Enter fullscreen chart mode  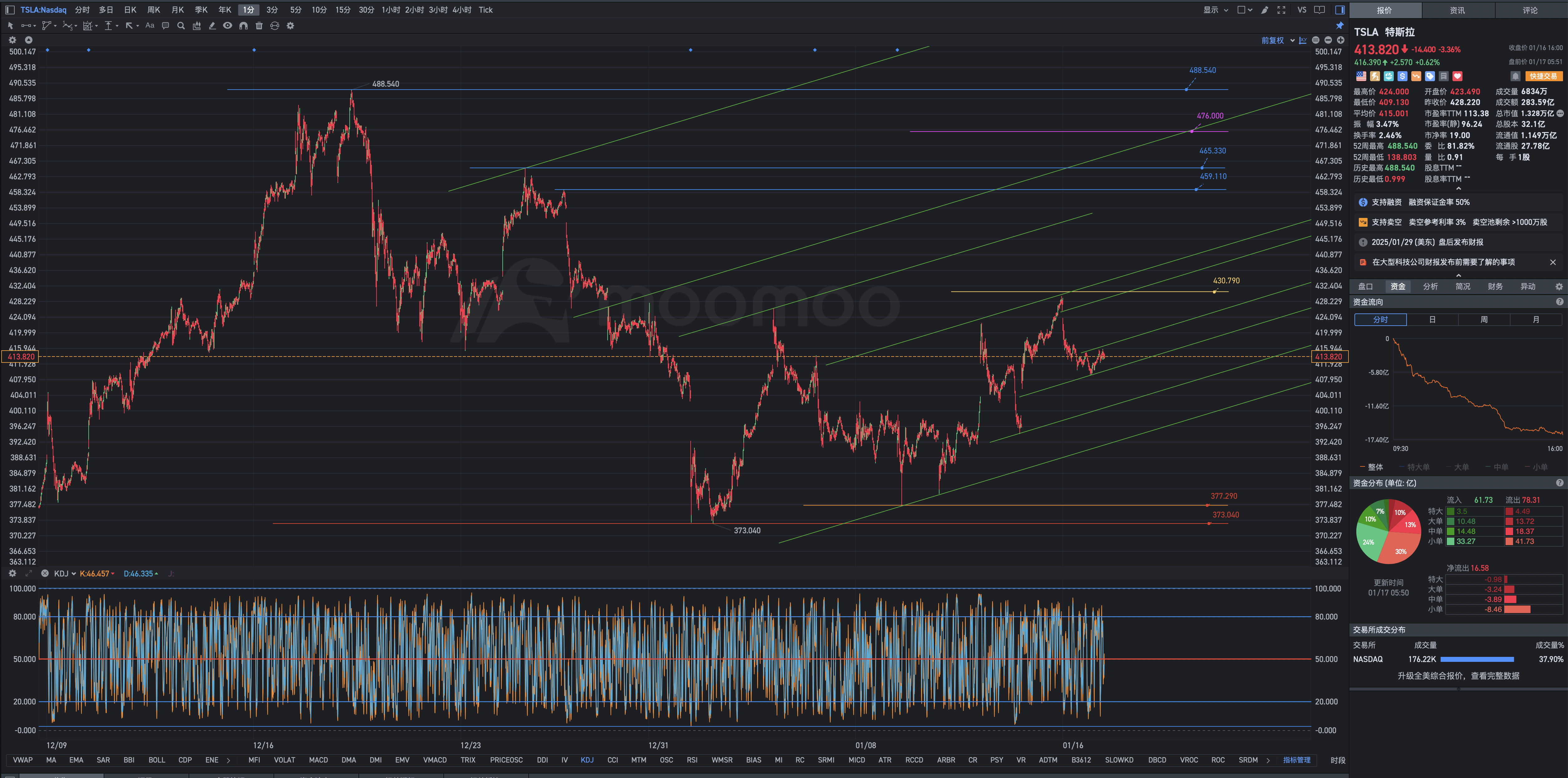pos(1281,10)
